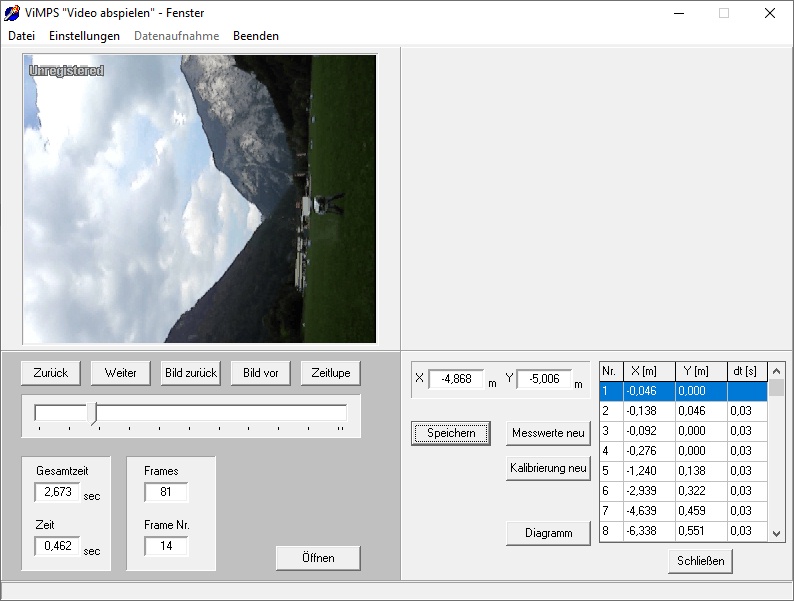The height and width of the screenshot is (601, 794).
Task: Click the ViMPS app icon in title bar
Action: [12, 13]
